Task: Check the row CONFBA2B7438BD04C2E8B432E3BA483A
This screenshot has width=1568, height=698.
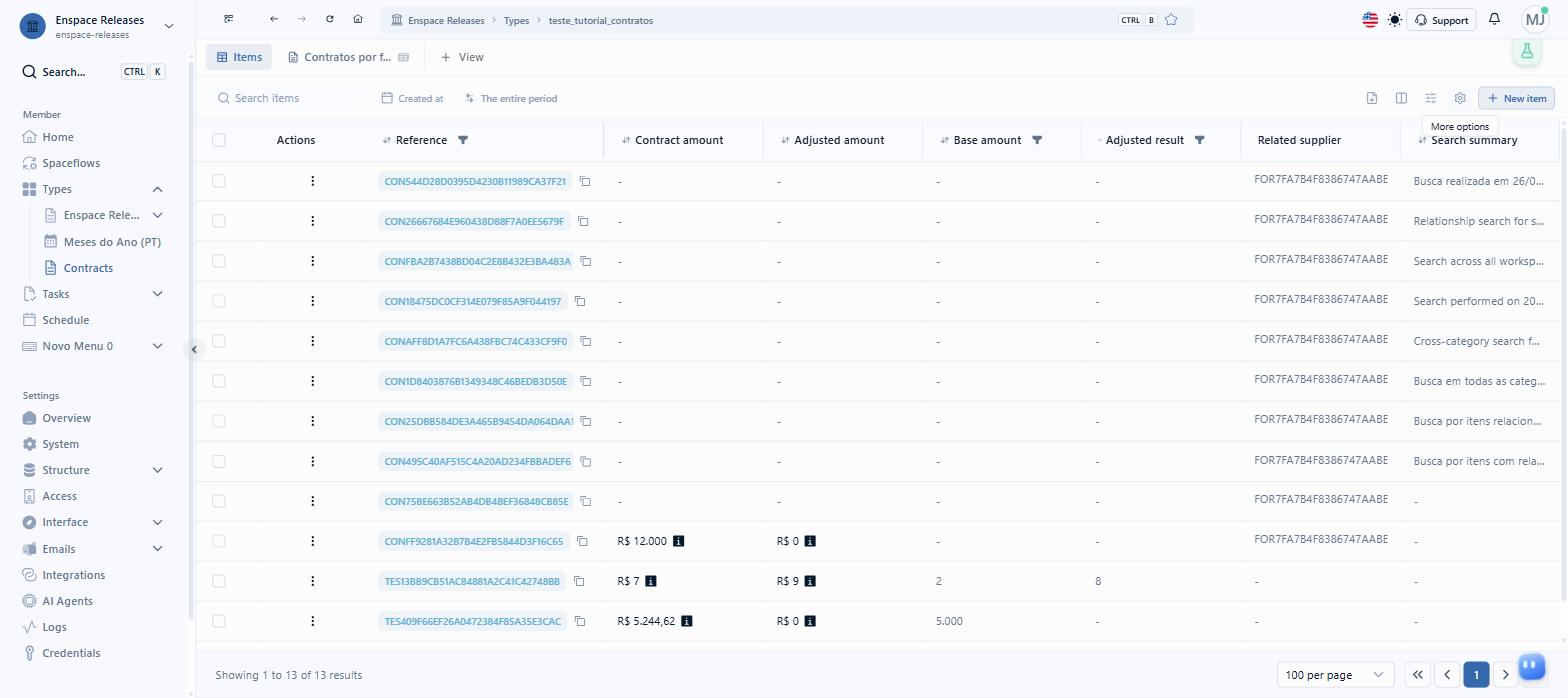Action: (x=219, y=261)
